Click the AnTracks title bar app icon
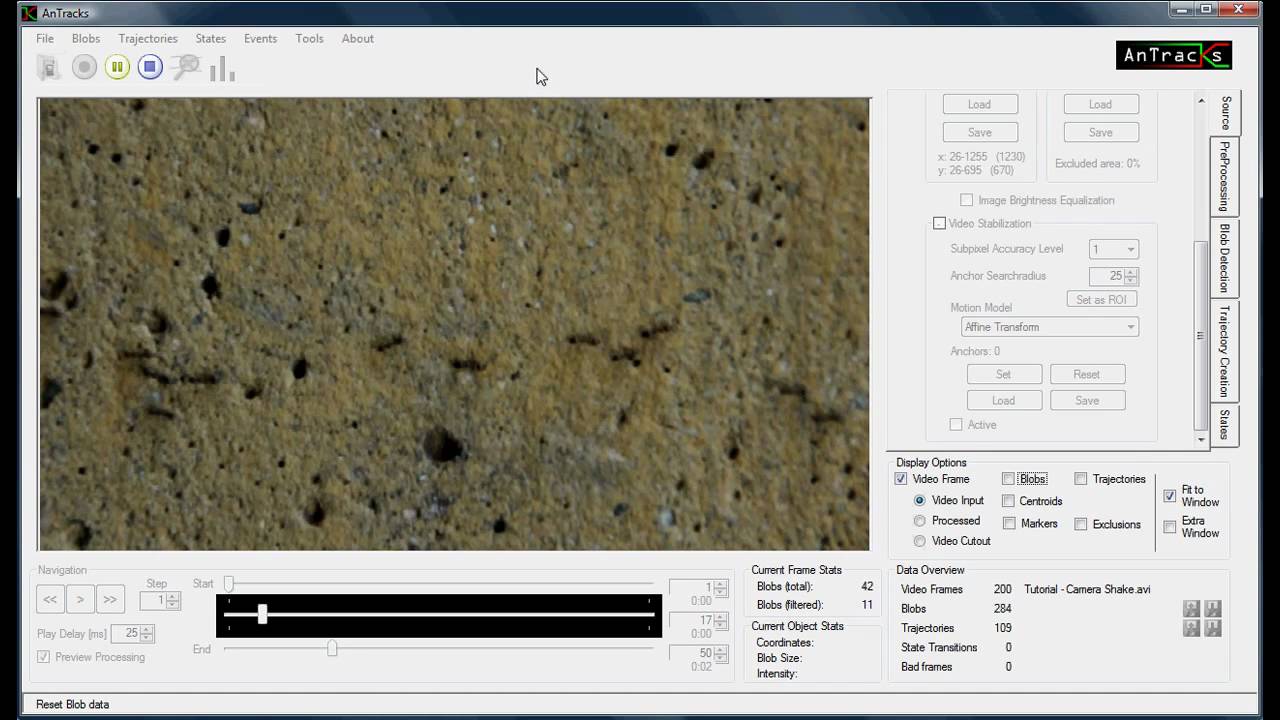1280x720 pixels. point(28,12)
